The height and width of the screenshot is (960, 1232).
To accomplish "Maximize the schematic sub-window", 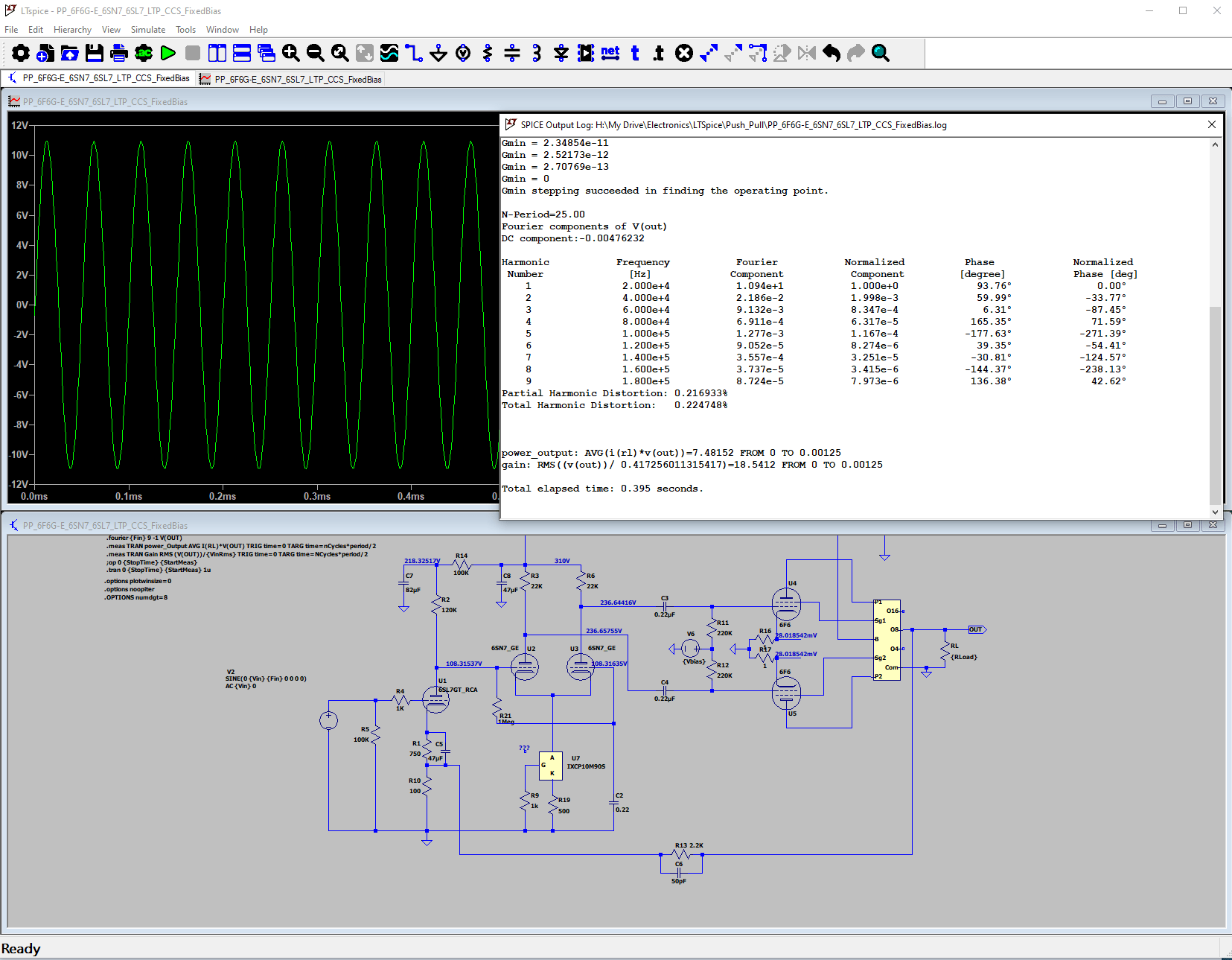I will [x=1187, y=525].
